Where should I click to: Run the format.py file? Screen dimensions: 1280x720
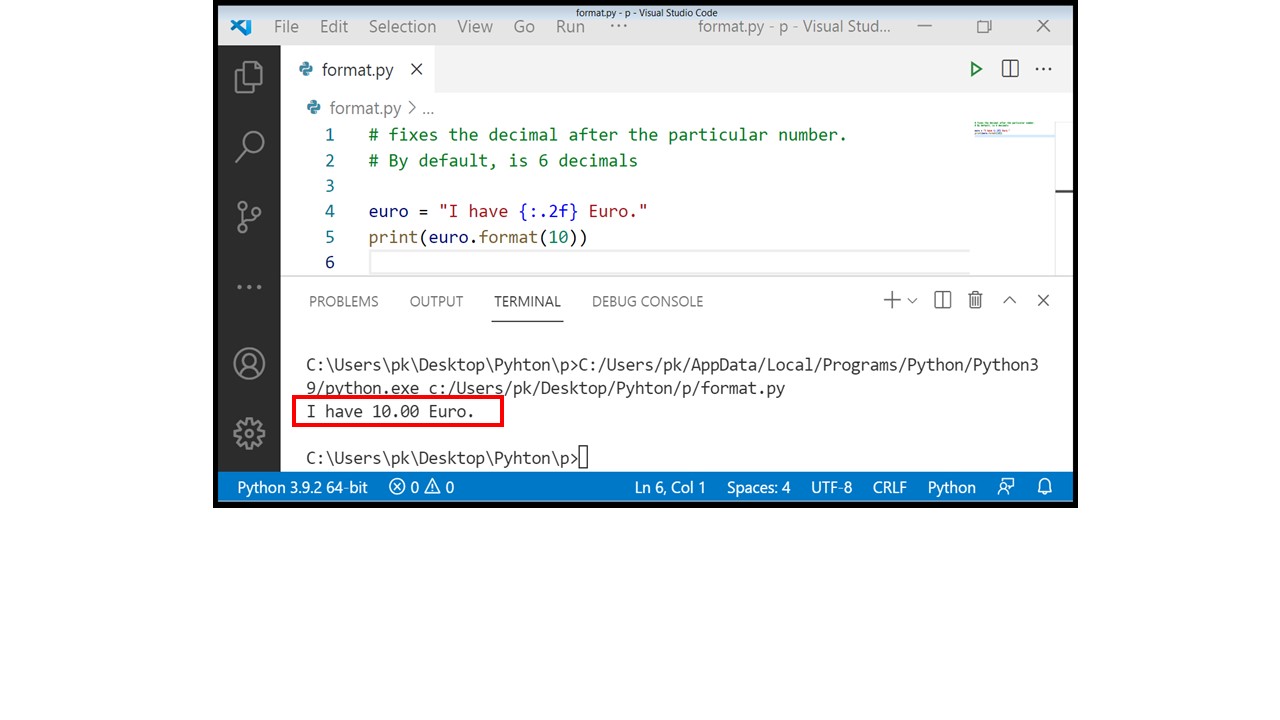click(976, 68)
